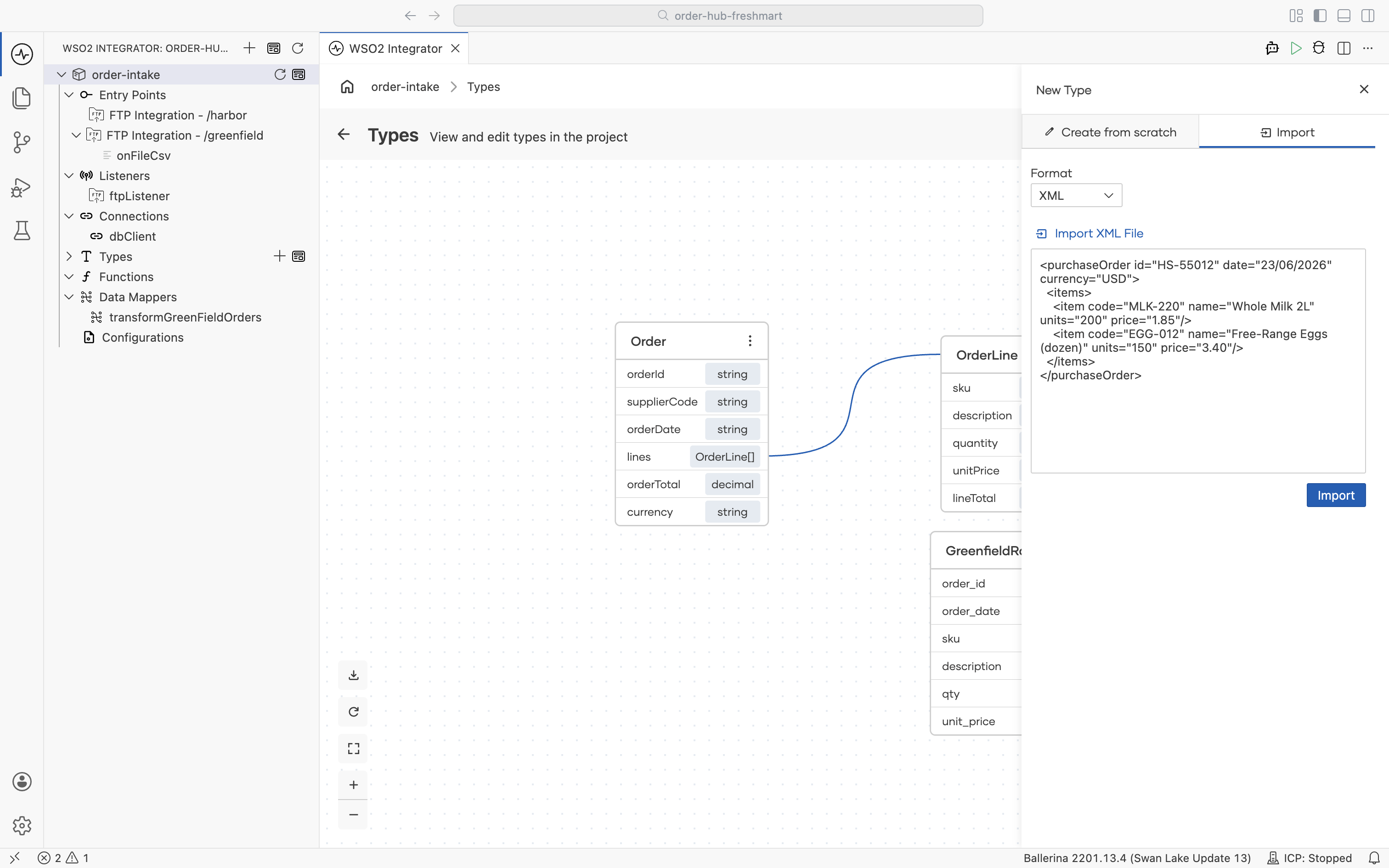This screenshot has width=1389, height=868.
Task: Close the WSO2 Integrator tab
Action: [x=455, y=48]
